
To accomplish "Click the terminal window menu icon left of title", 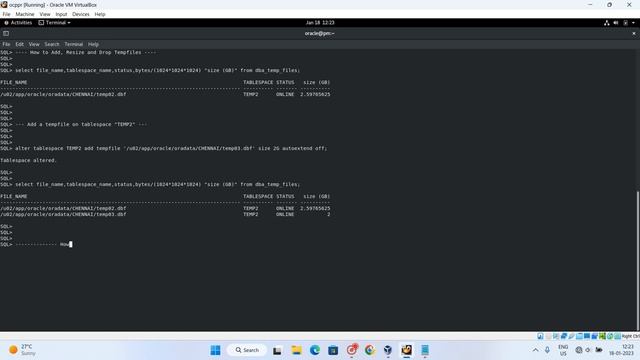I will [6, 33].
